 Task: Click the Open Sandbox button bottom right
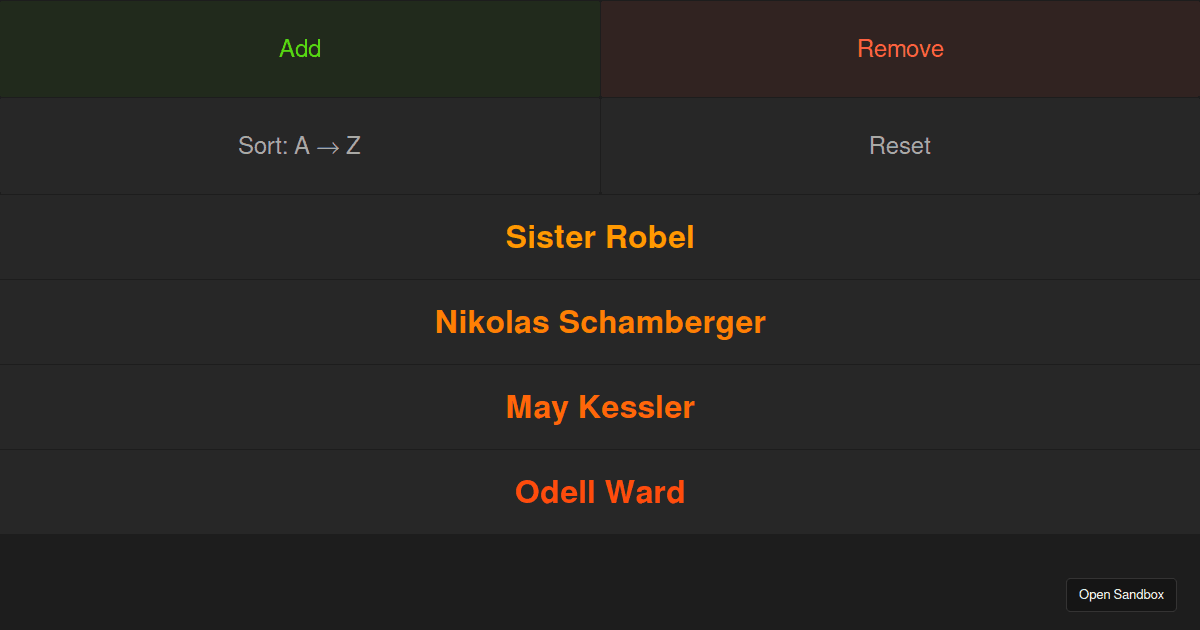[x=1121, y=594]
